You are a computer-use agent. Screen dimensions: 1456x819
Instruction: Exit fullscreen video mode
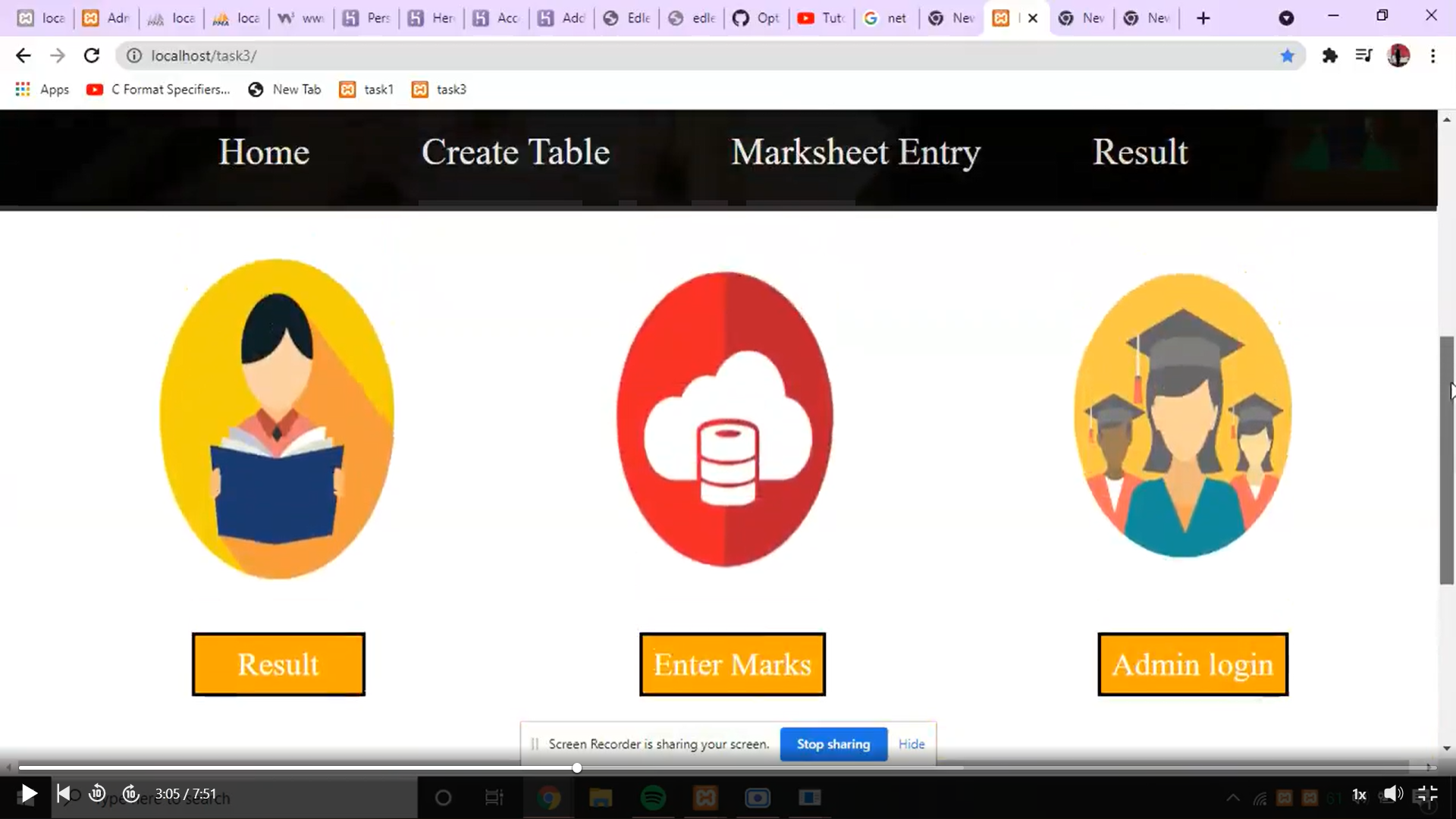click(x=1426, y=794)
